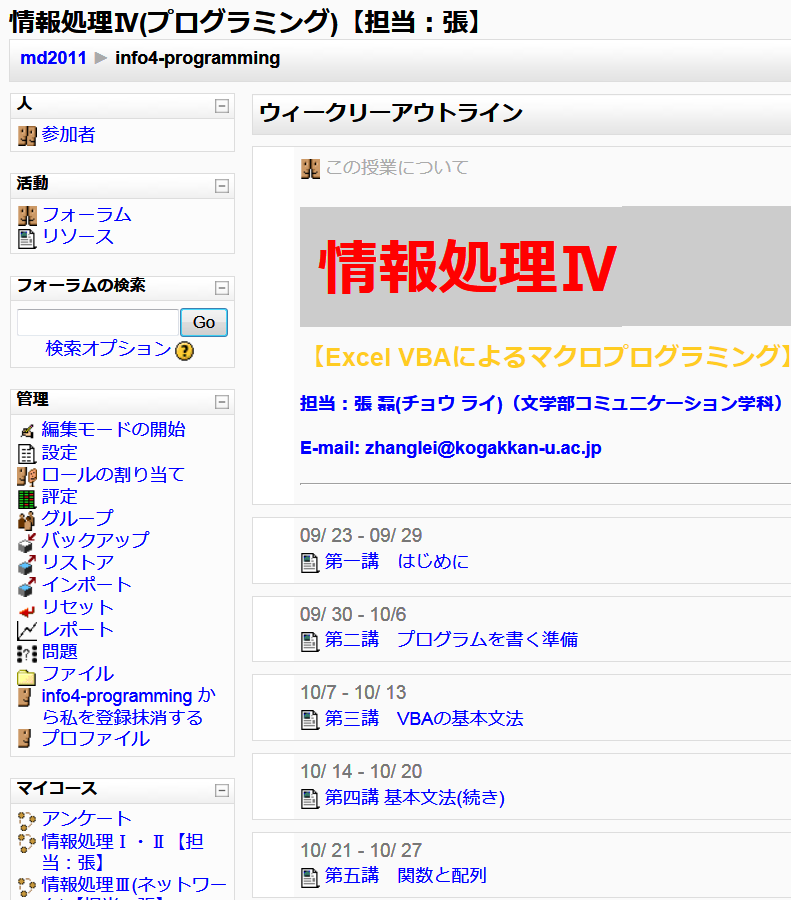Click the ロールの割り当て roles icon
The image size is (791, 900).
coord(27,476)
